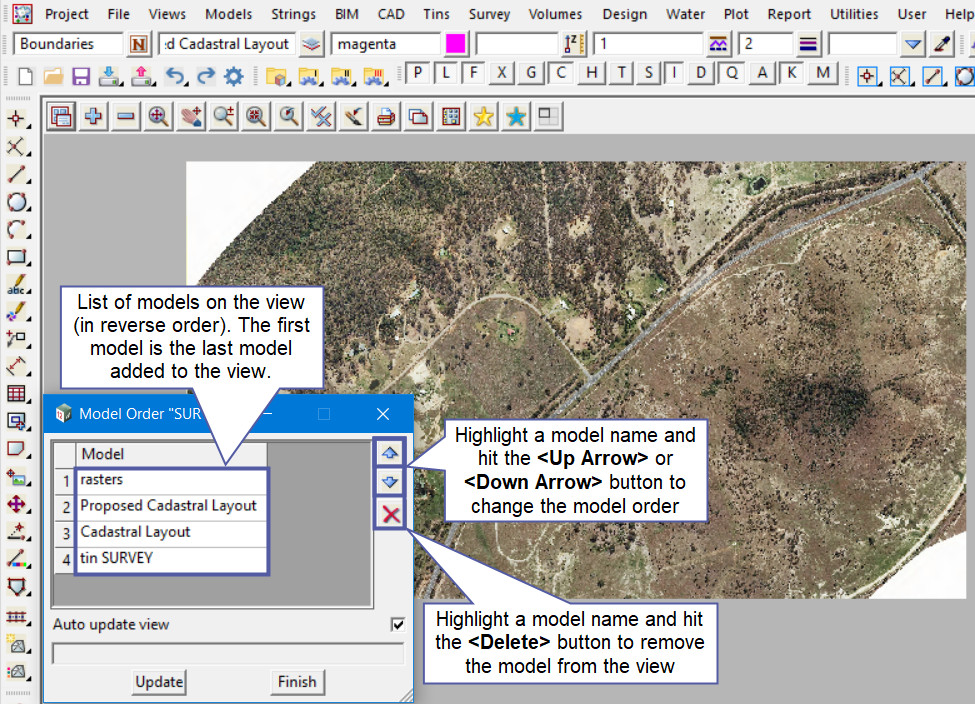The image size is (975, 704).
Task: Click the Up Arrow to move model up
Action: (x=390, y=452)
